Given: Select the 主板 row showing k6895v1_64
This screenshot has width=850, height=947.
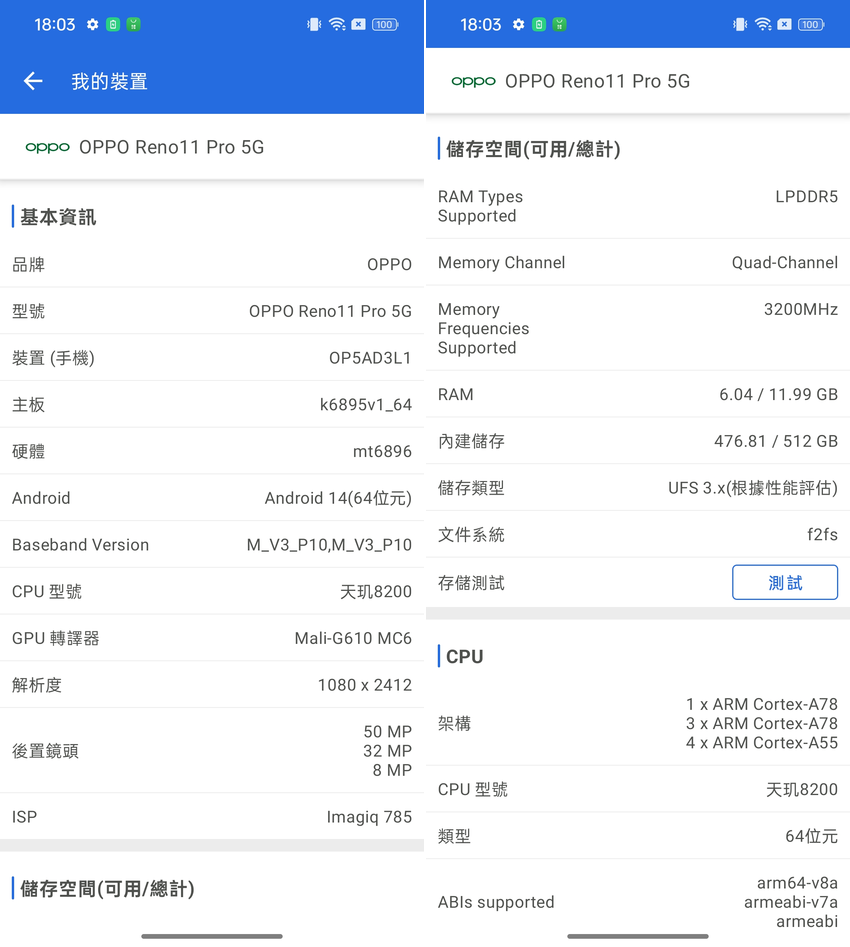Looking at the screenshot, I should click(x=212, y=405).
